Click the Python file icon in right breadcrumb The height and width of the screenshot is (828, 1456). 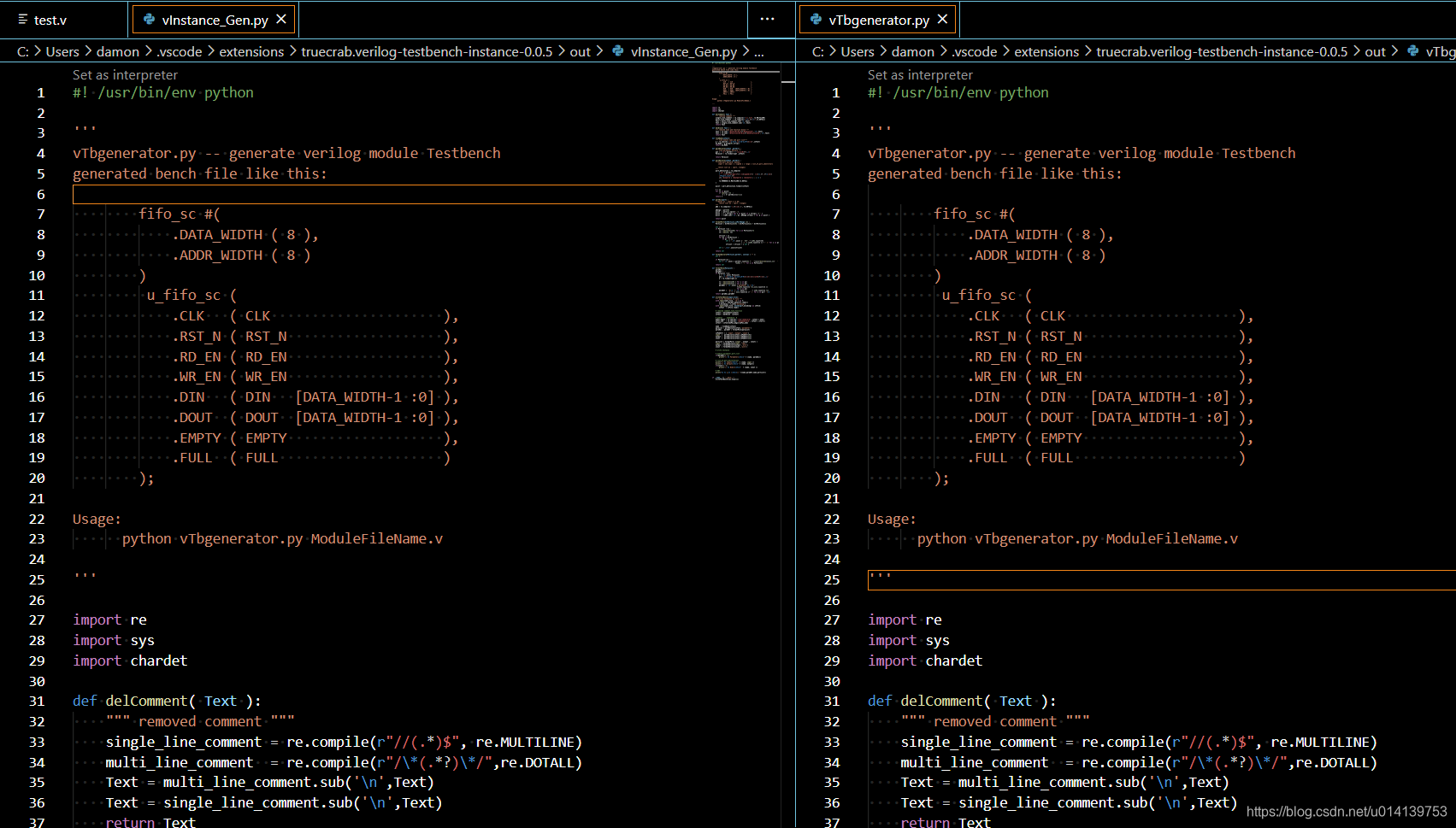[1412, 51]
